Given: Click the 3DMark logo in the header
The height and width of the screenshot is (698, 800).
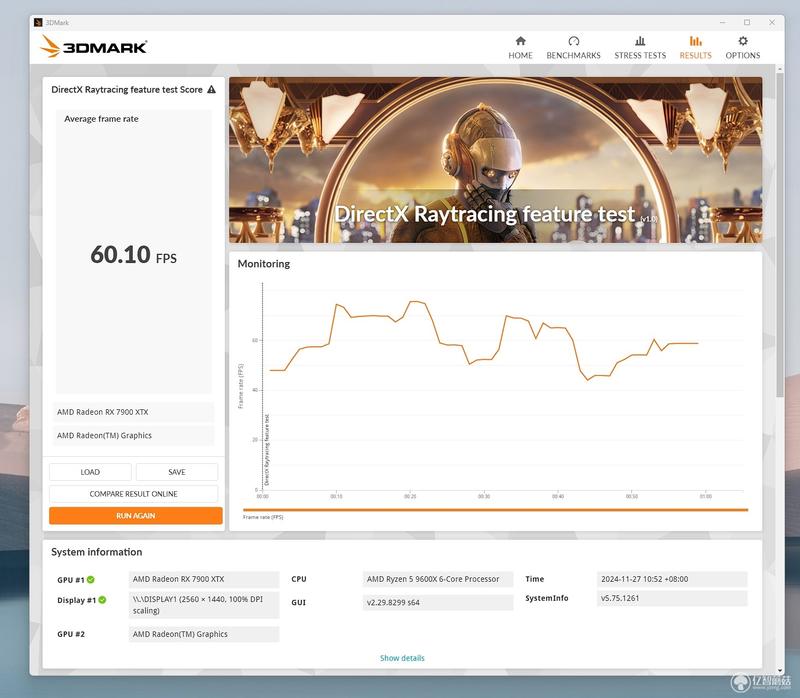Looking at the screenshot, I should tap(94, 46).
